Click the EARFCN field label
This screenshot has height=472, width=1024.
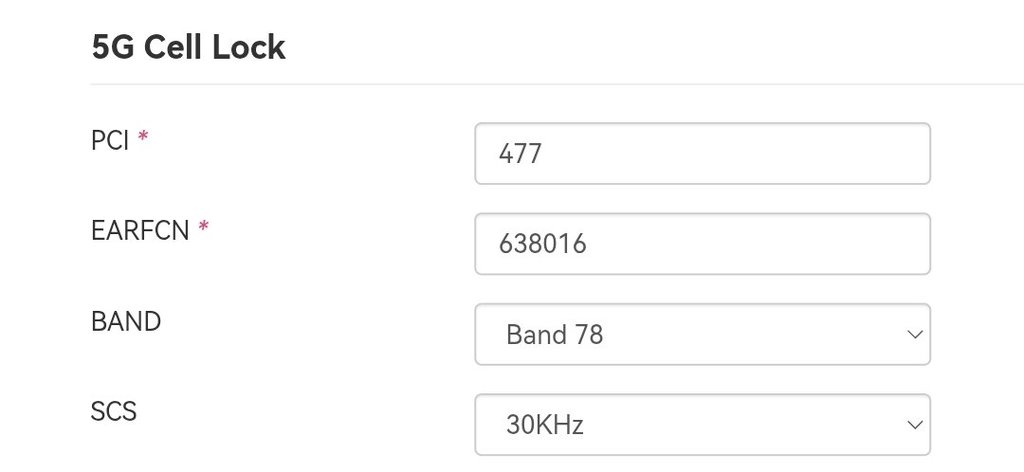click(140, 231)
